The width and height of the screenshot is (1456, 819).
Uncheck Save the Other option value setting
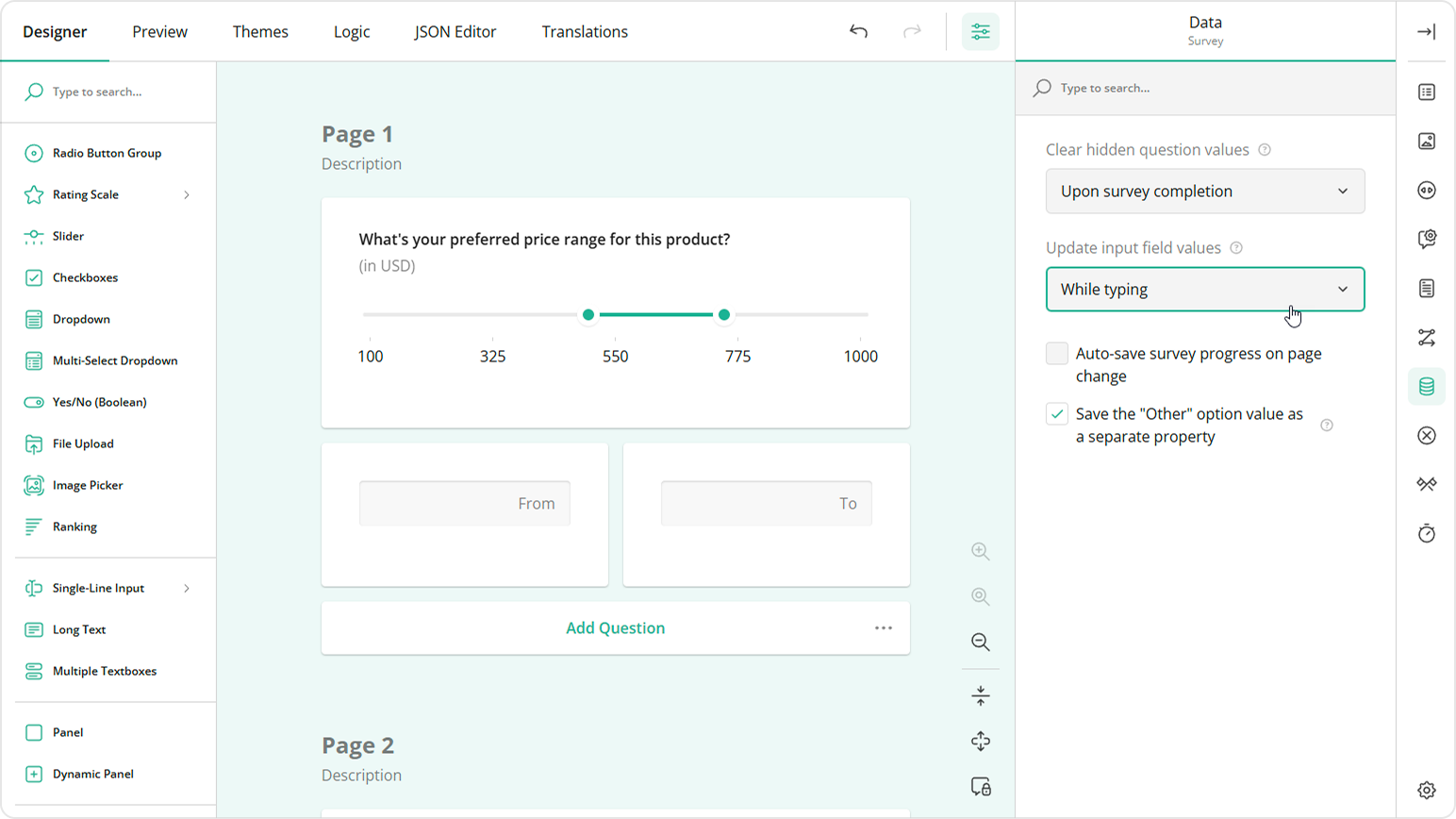[1056, 413]
